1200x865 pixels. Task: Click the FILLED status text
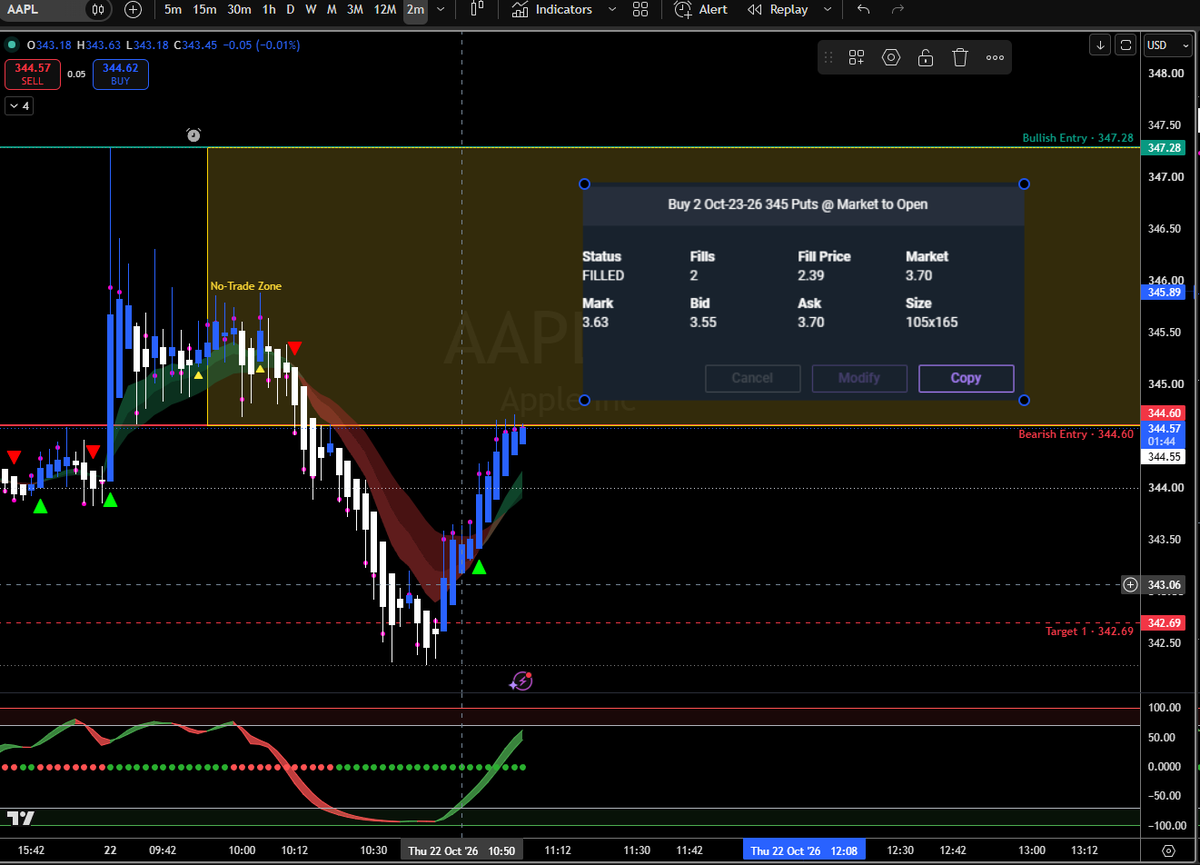pos(603,275)
